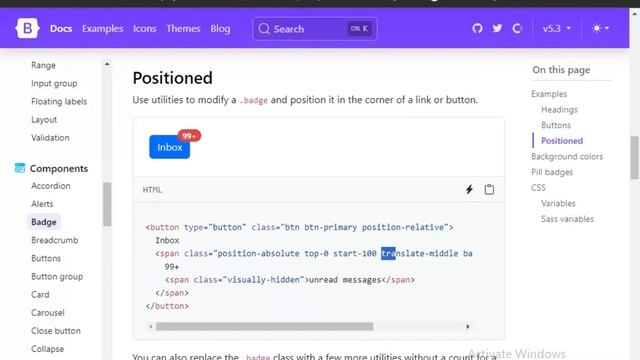Image resolution: width=640 pixels, height=360 pixels.
Task: Go to Collapse in sidebar
Action: [47, 349]
